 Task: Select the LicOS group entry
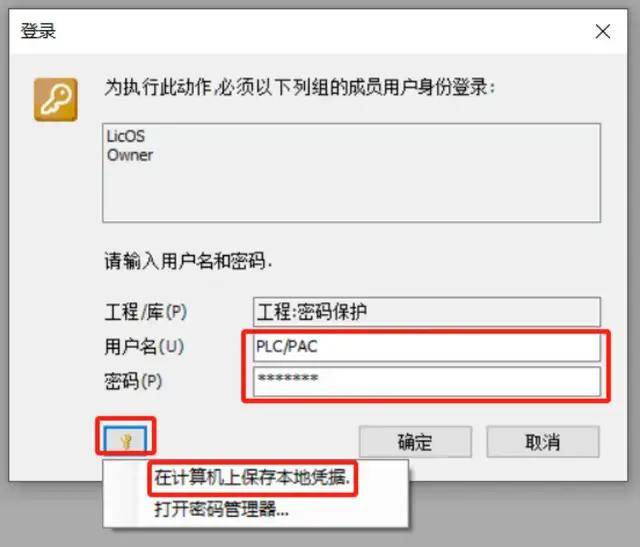[x=126, y=136]
